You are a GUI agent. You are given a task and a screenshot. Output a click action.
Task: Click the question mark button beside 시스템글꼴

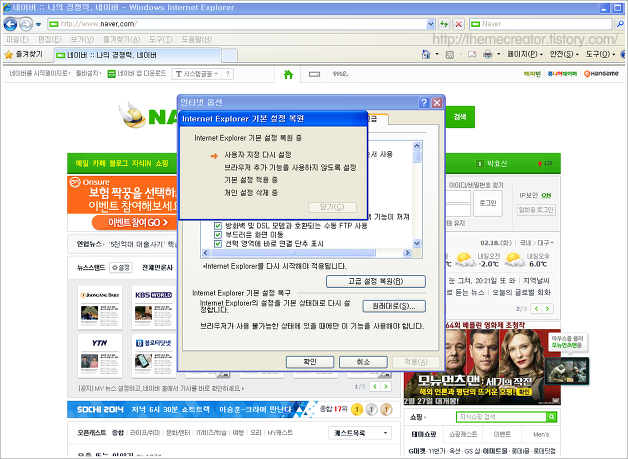(227, 74)
